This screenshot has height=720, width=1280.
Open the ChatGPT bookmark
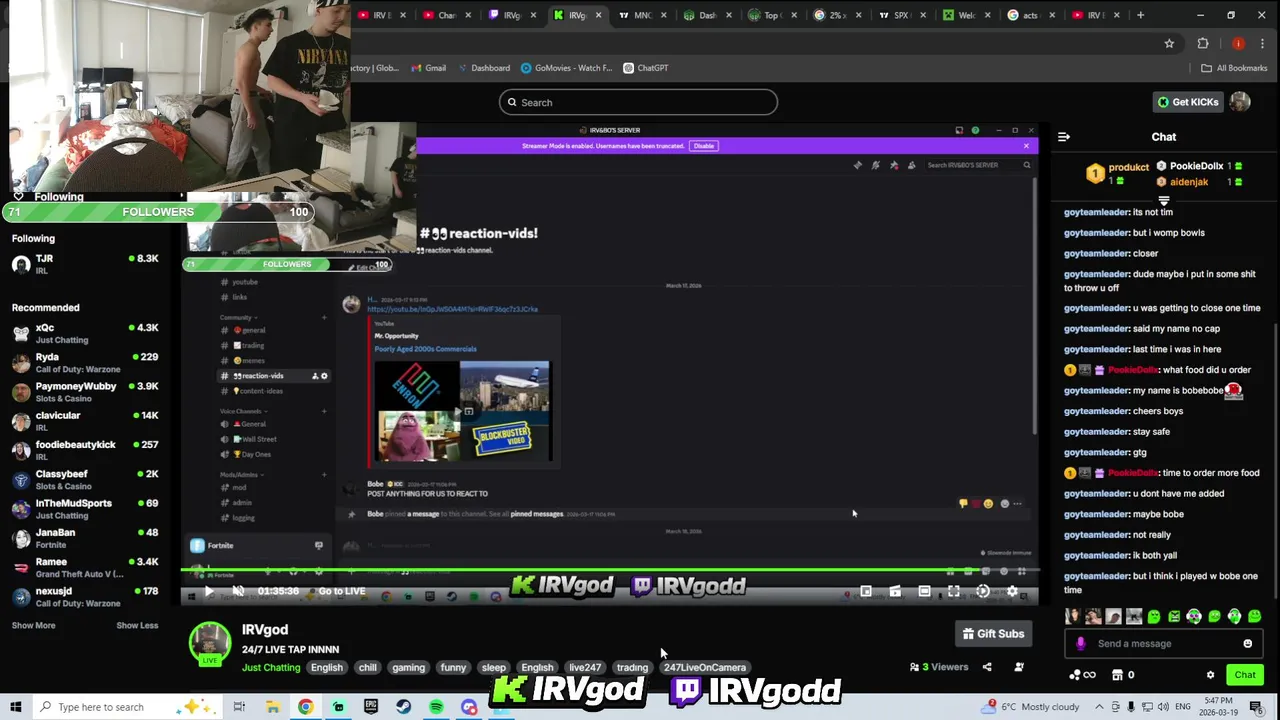pyautogui.click(x=645, y=68)
